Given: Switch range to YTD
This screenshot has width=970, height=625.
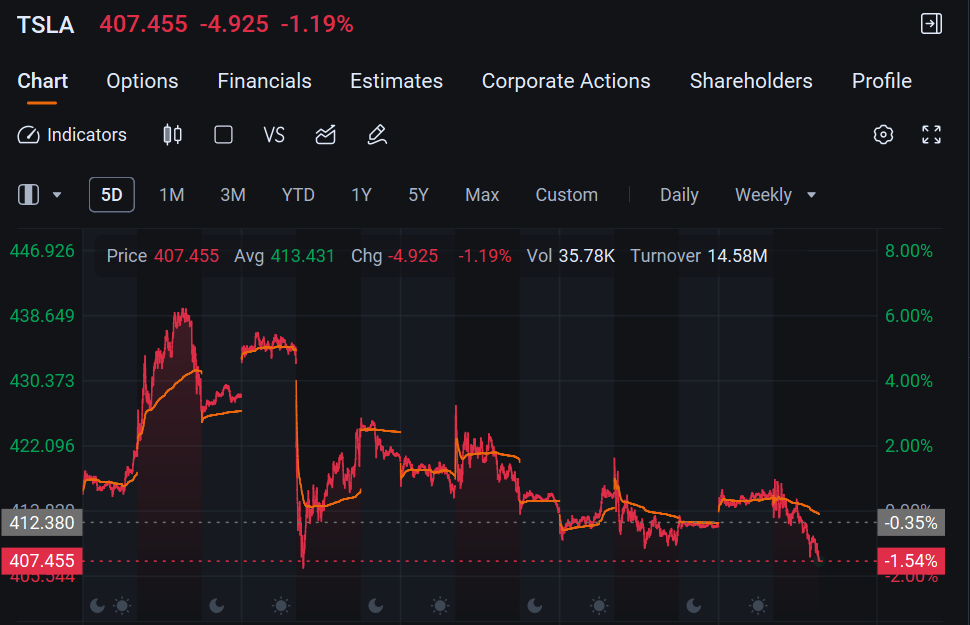Looking at the screenshot, I should coord(298,195).
